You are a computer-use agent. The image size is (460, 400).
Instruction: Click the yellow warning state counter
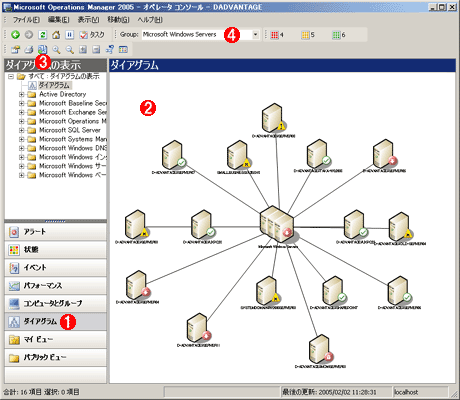[305, 35]
